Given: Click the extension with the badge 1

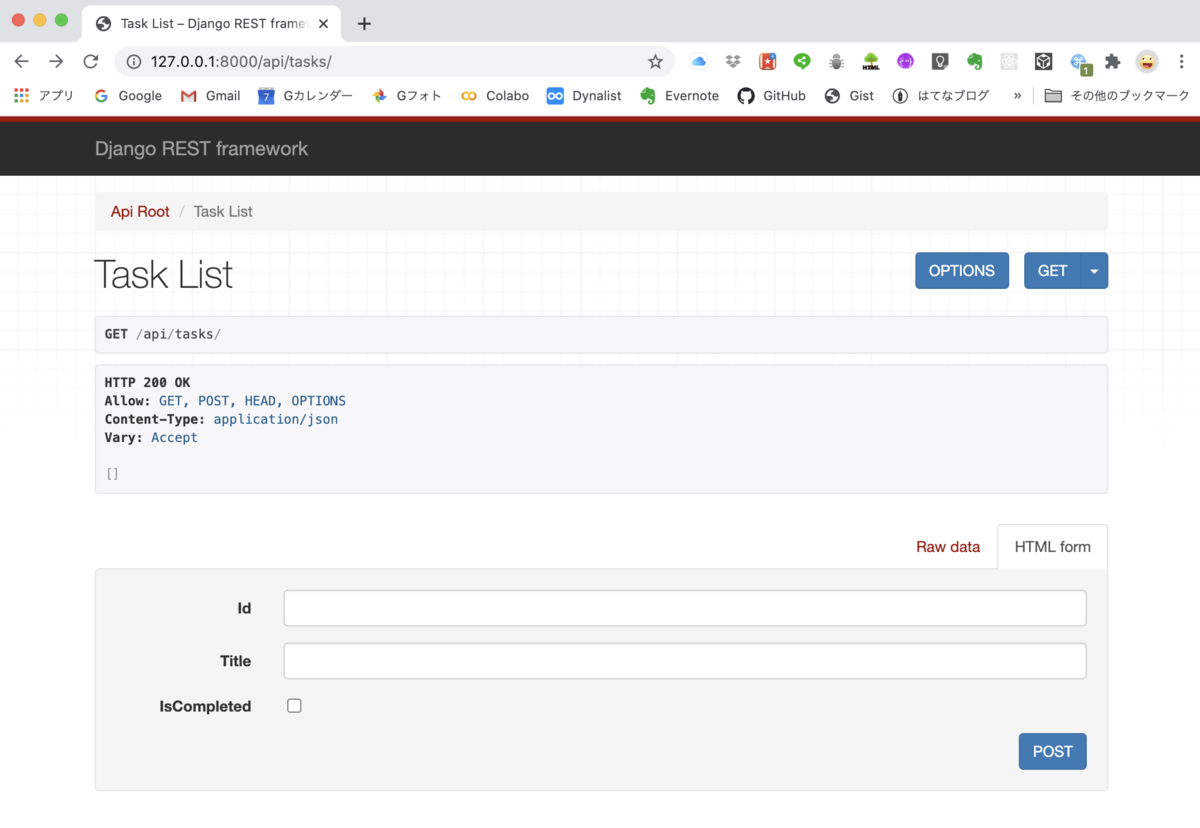Looking at the screenshot, I should click(1080, 63).
